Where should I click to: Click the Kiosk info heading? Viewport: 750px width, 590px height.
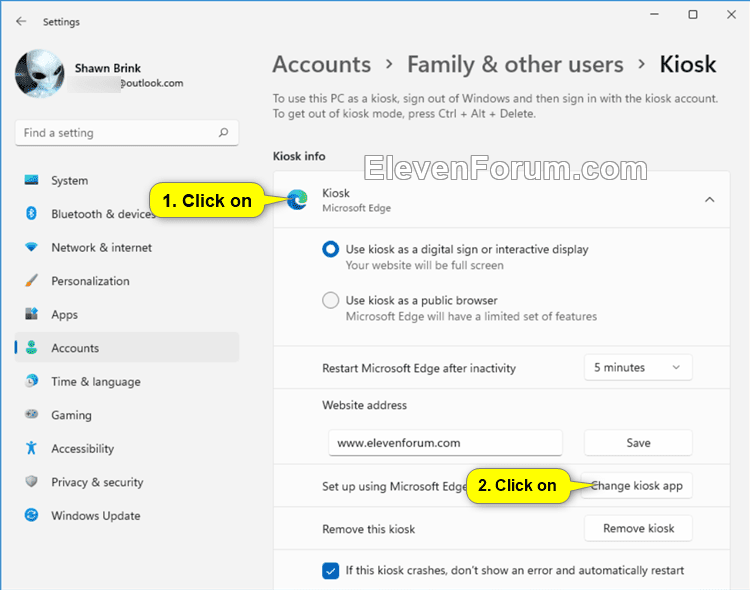pos(299,156)
